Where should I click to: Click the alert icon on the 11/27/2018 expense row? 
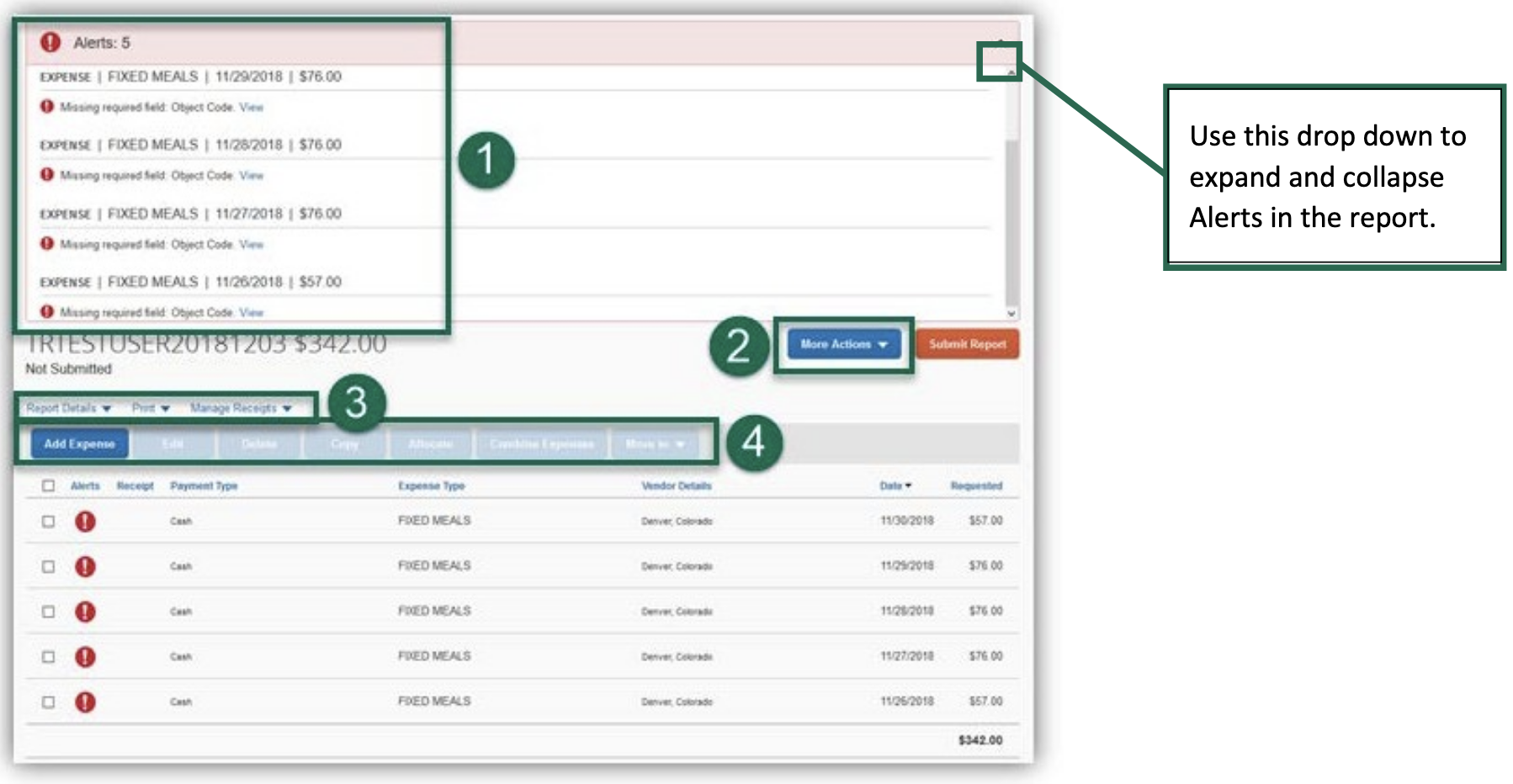click(x=84, y=656)
